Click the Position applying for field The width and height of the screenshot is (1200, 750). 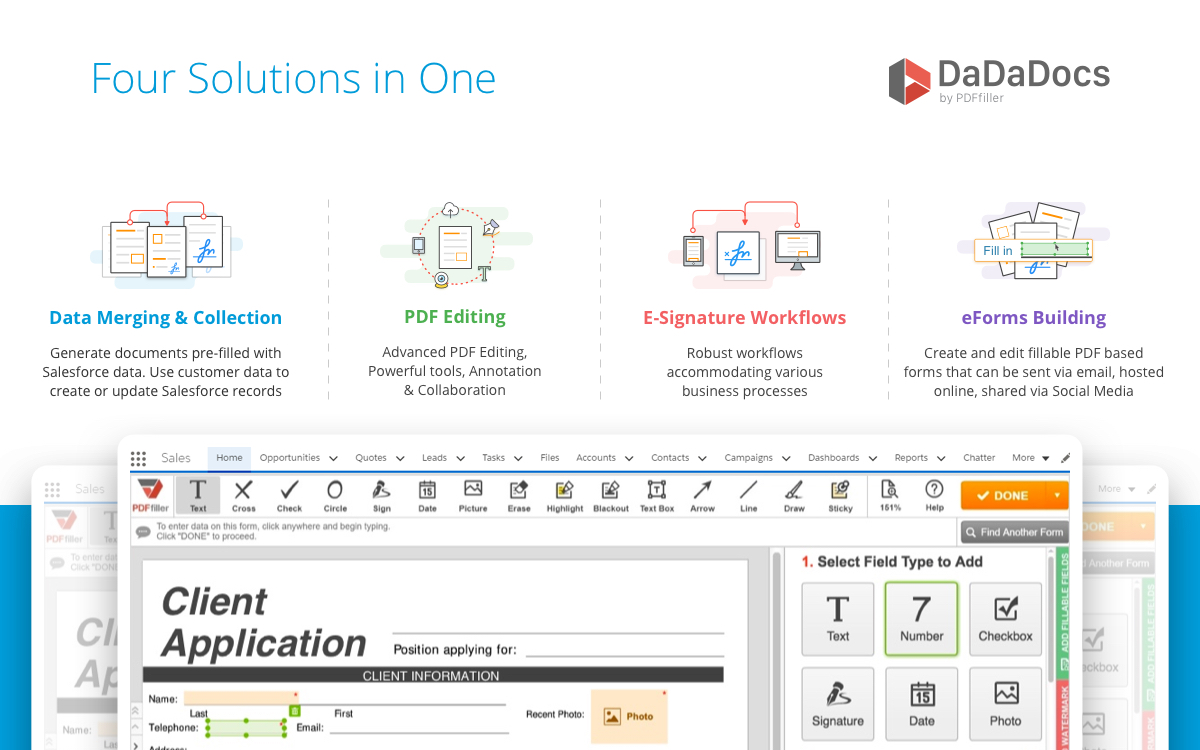[x=624, y=649]
